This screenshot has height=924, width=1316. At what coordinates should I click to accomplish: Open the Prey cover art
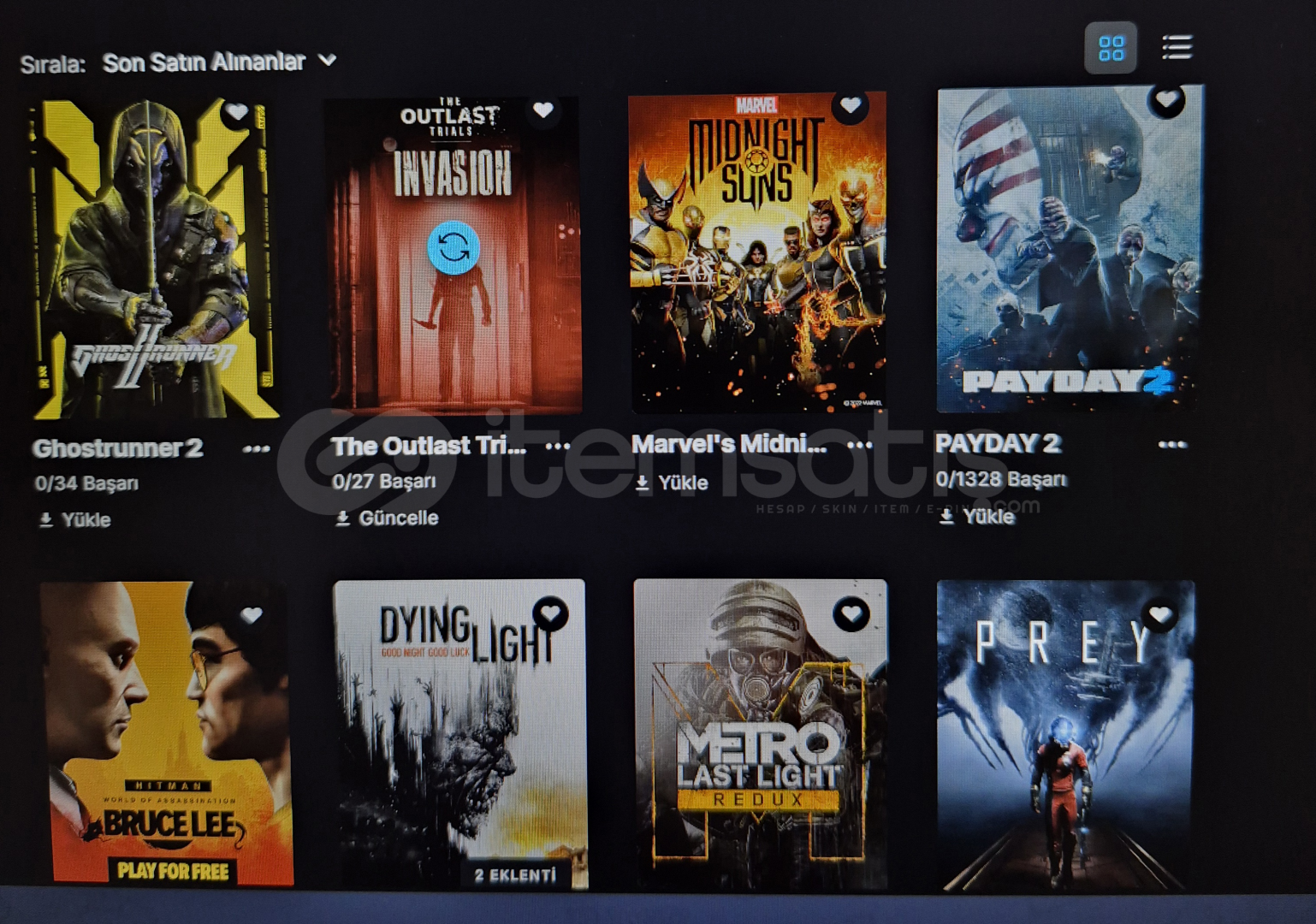1066,736
